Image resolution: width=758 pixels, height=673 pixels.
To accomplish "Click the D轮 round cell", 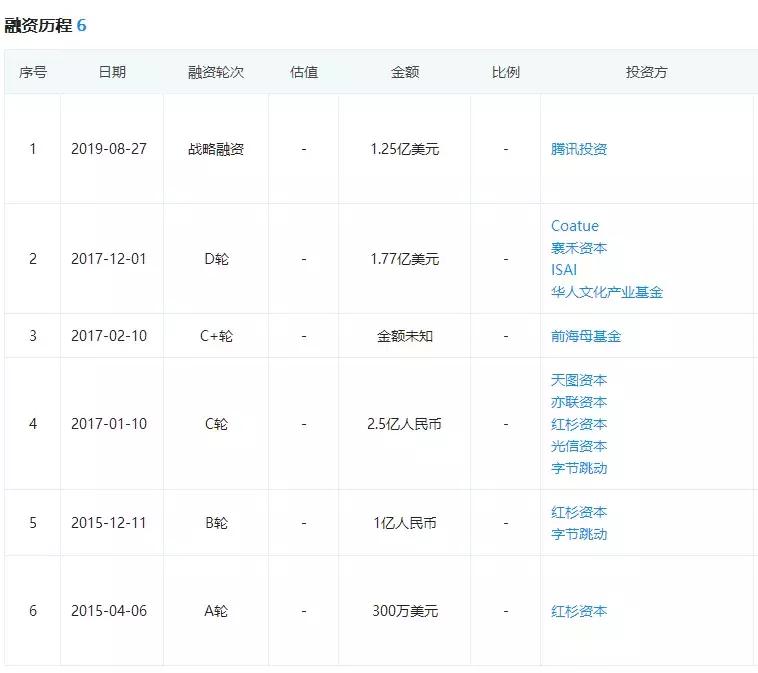I will (216, 259).
